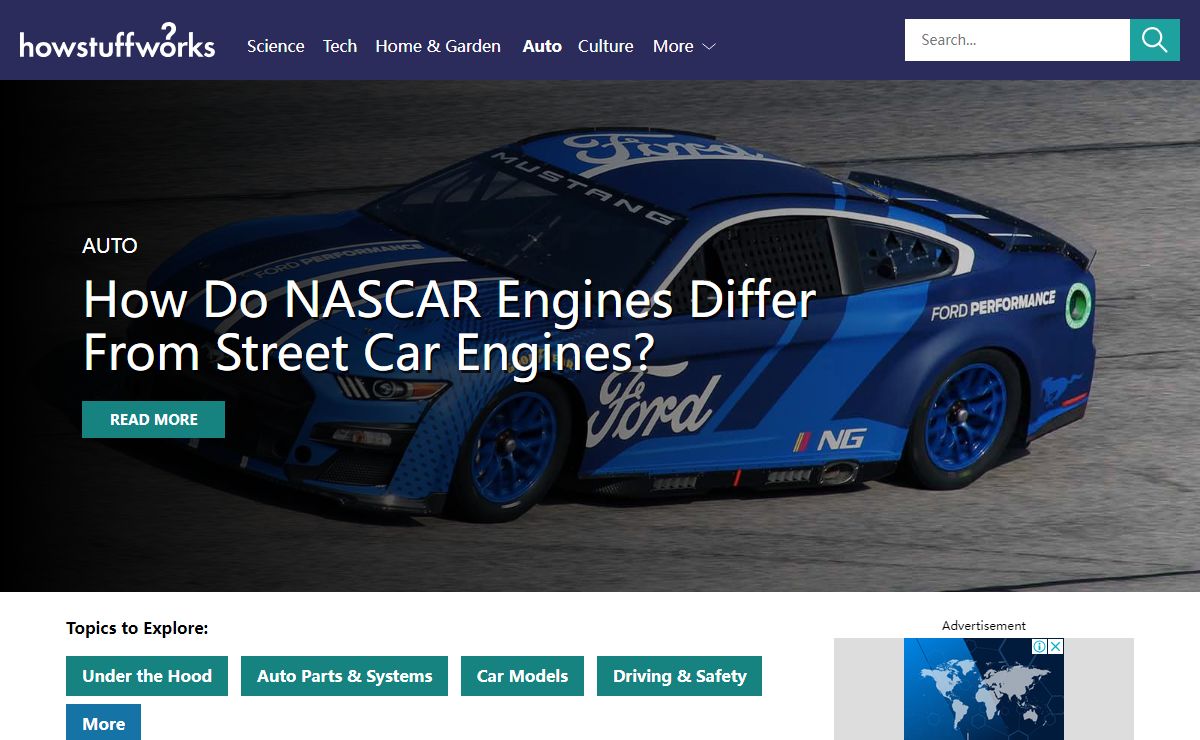1200x740 pixels.
Task: Click the ad info icon
Action: 1039,647
